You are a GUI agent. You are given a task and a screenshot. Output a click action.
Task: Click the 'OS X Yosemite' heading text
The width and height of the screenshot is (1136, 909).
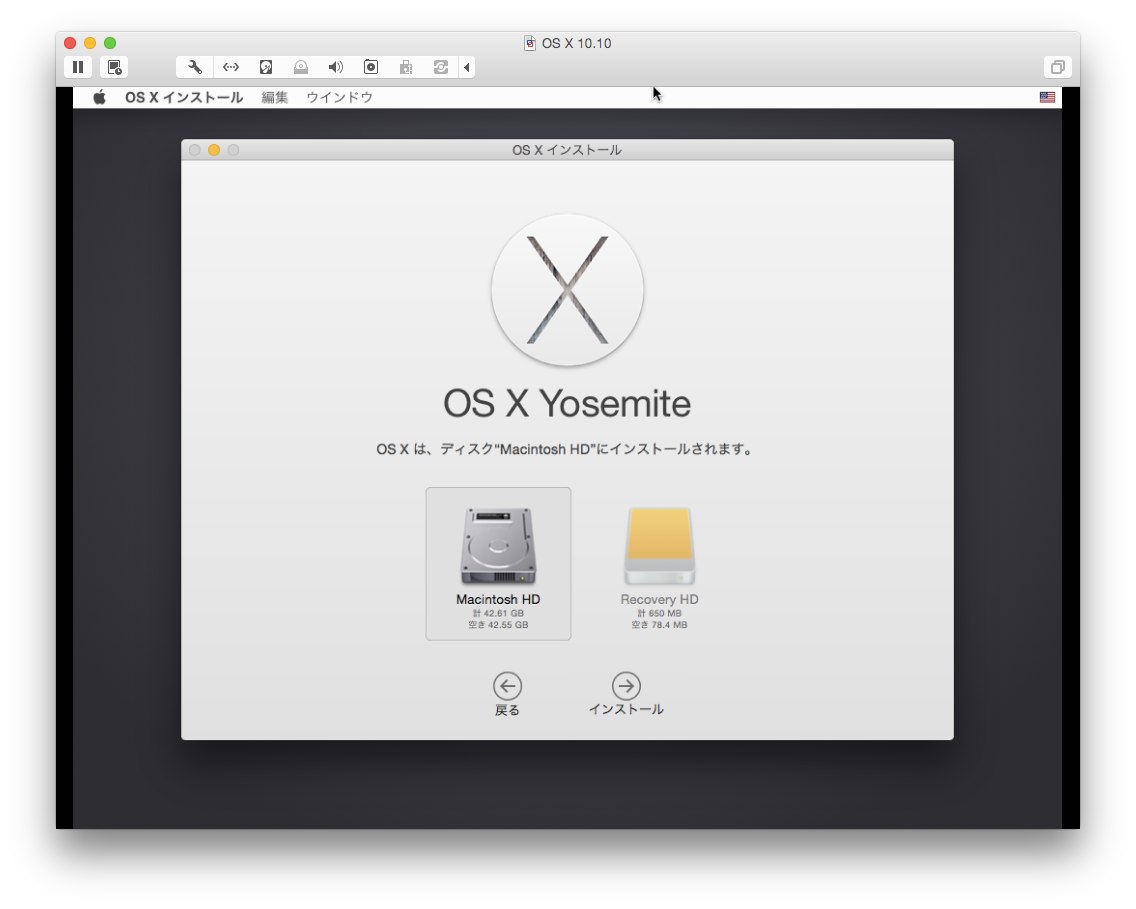567,403
